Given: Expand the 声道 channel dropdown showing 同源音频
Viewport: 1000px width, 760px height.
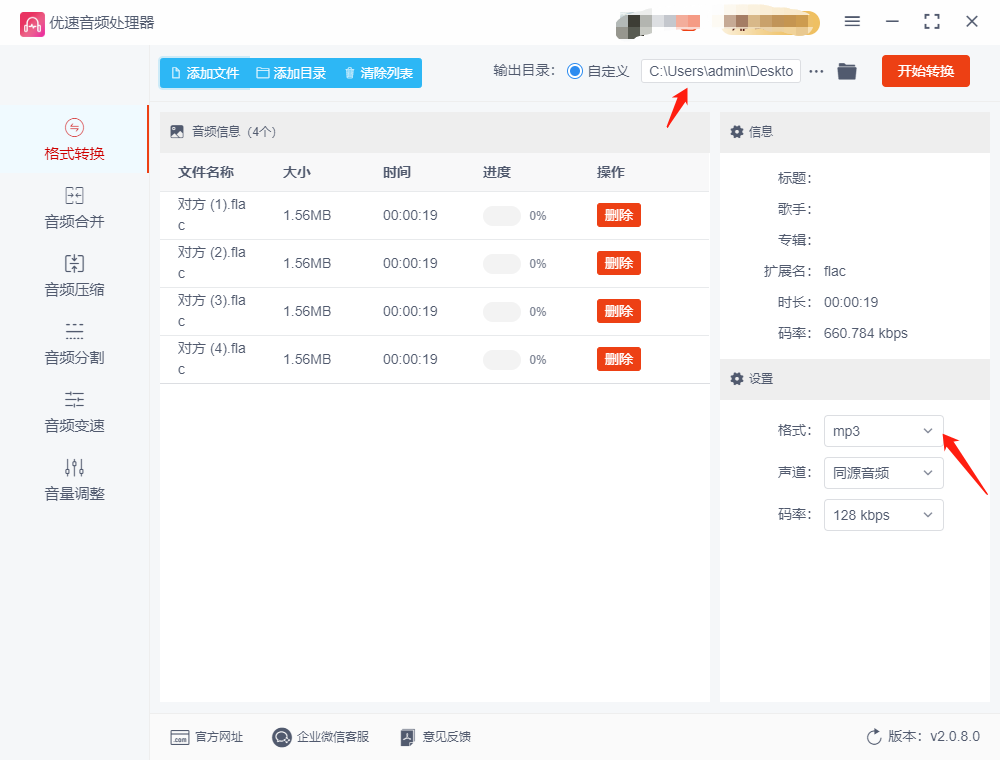Looking at the screenshot, I should tap(882, 473).
